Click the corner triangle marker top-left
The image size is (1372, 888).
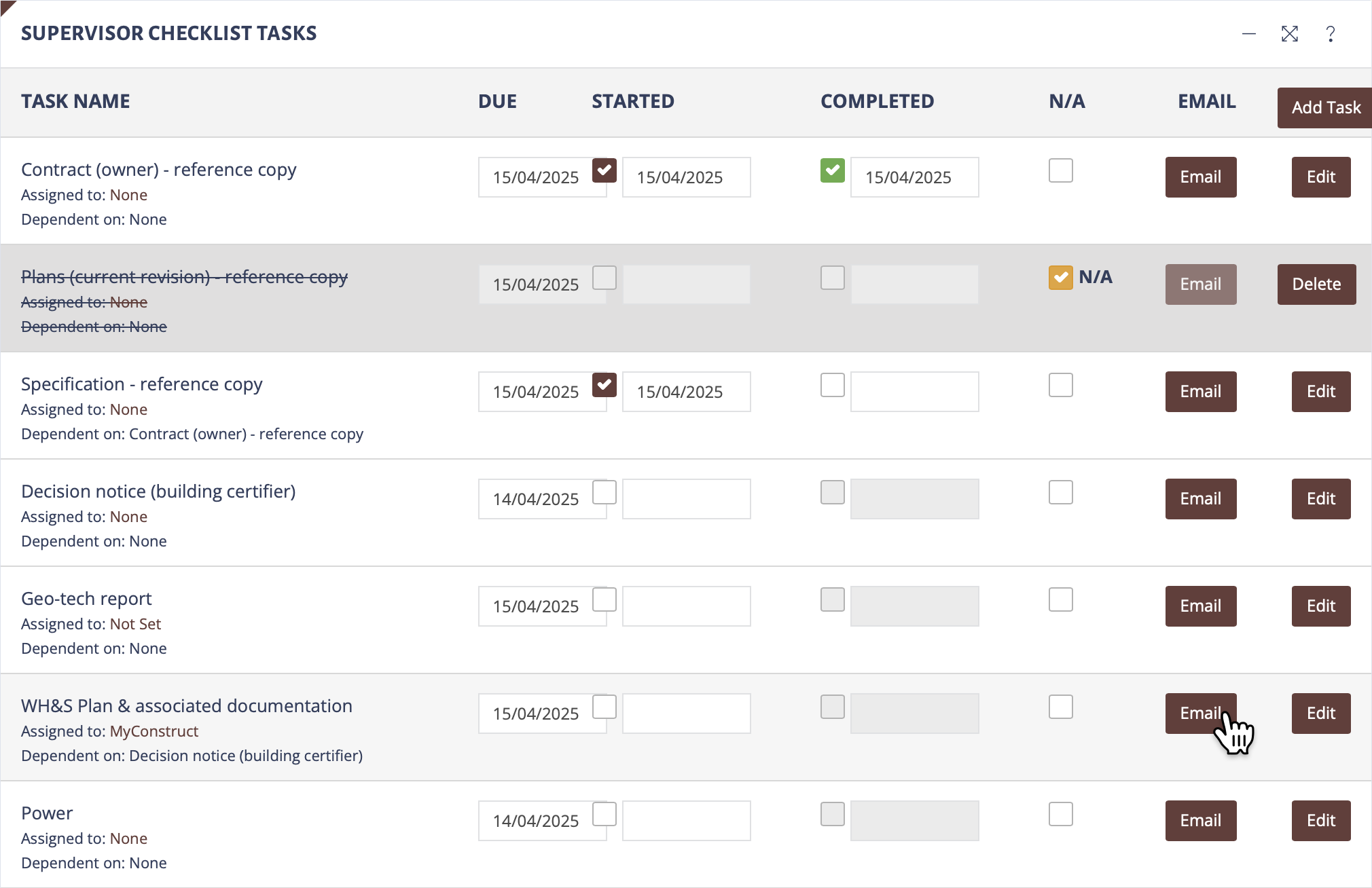click(x=7, y=6)
